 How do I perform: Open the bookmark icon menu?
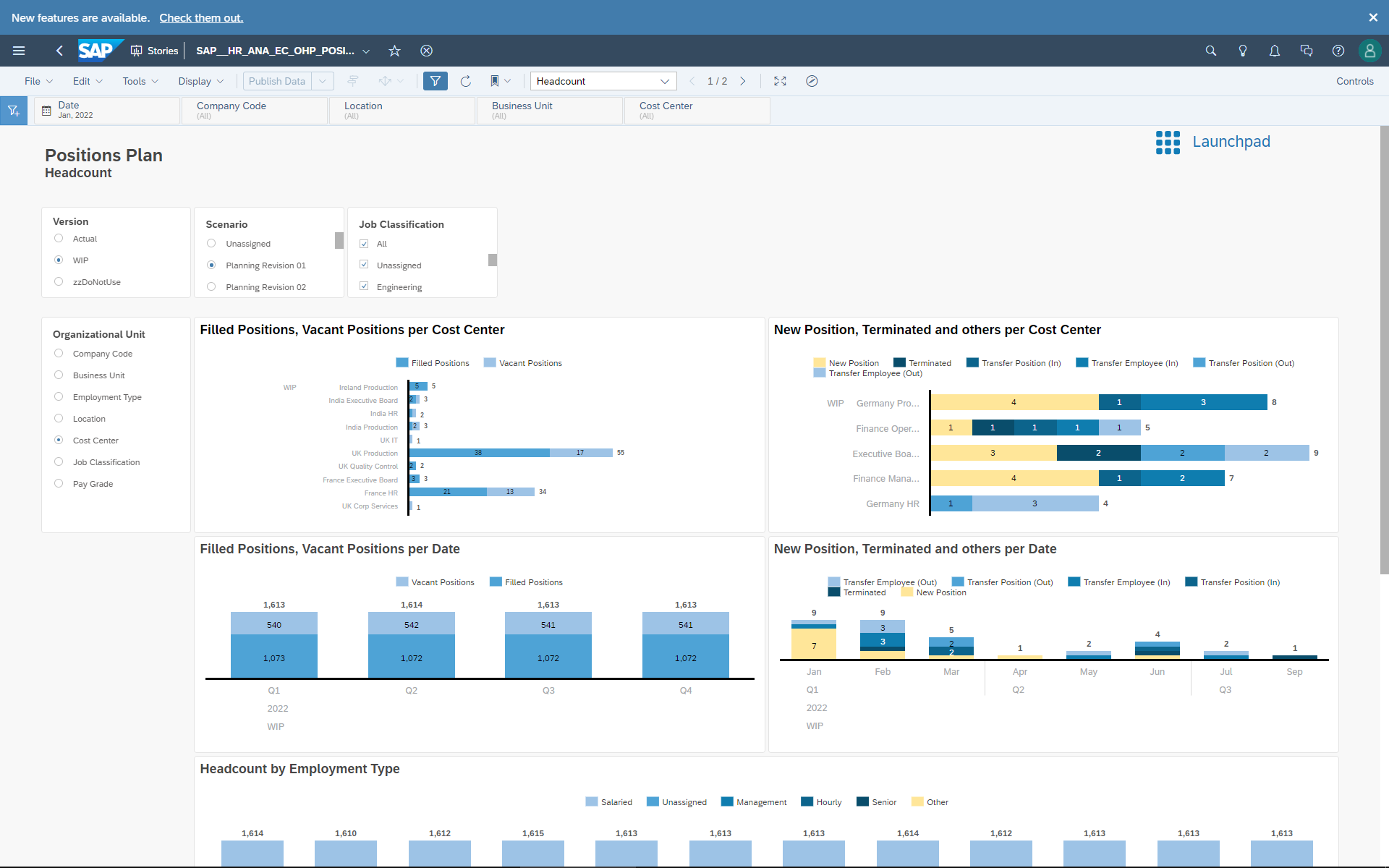point(495,81)
